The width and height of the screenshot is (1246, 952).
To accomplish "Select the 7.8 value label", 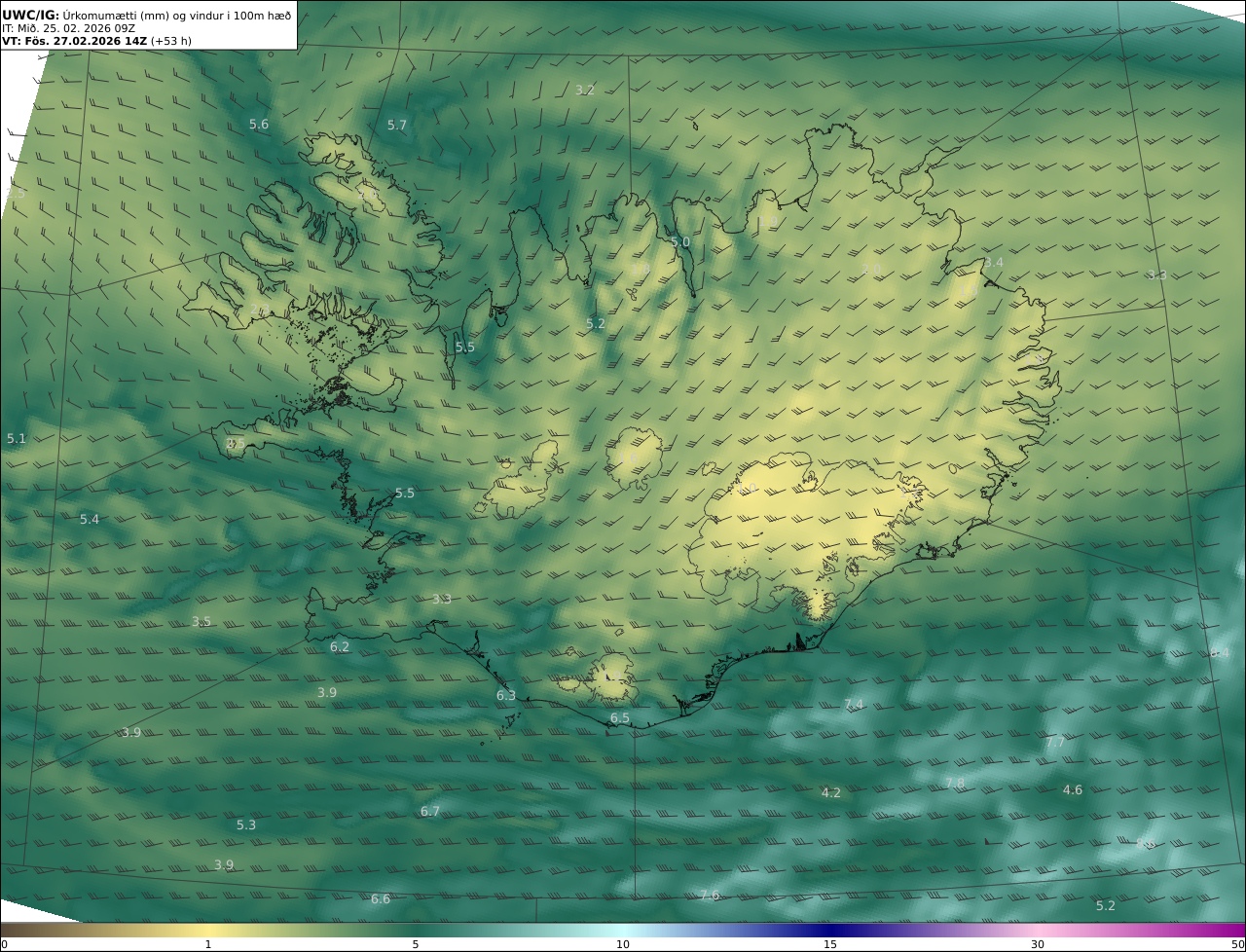I will point(955,783).
